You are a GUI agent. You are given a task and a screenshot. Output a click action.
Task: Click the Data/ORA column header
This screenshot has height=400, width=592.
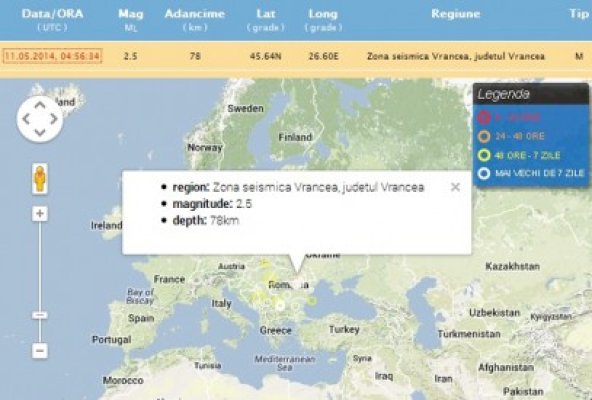[x=52, y=14]
